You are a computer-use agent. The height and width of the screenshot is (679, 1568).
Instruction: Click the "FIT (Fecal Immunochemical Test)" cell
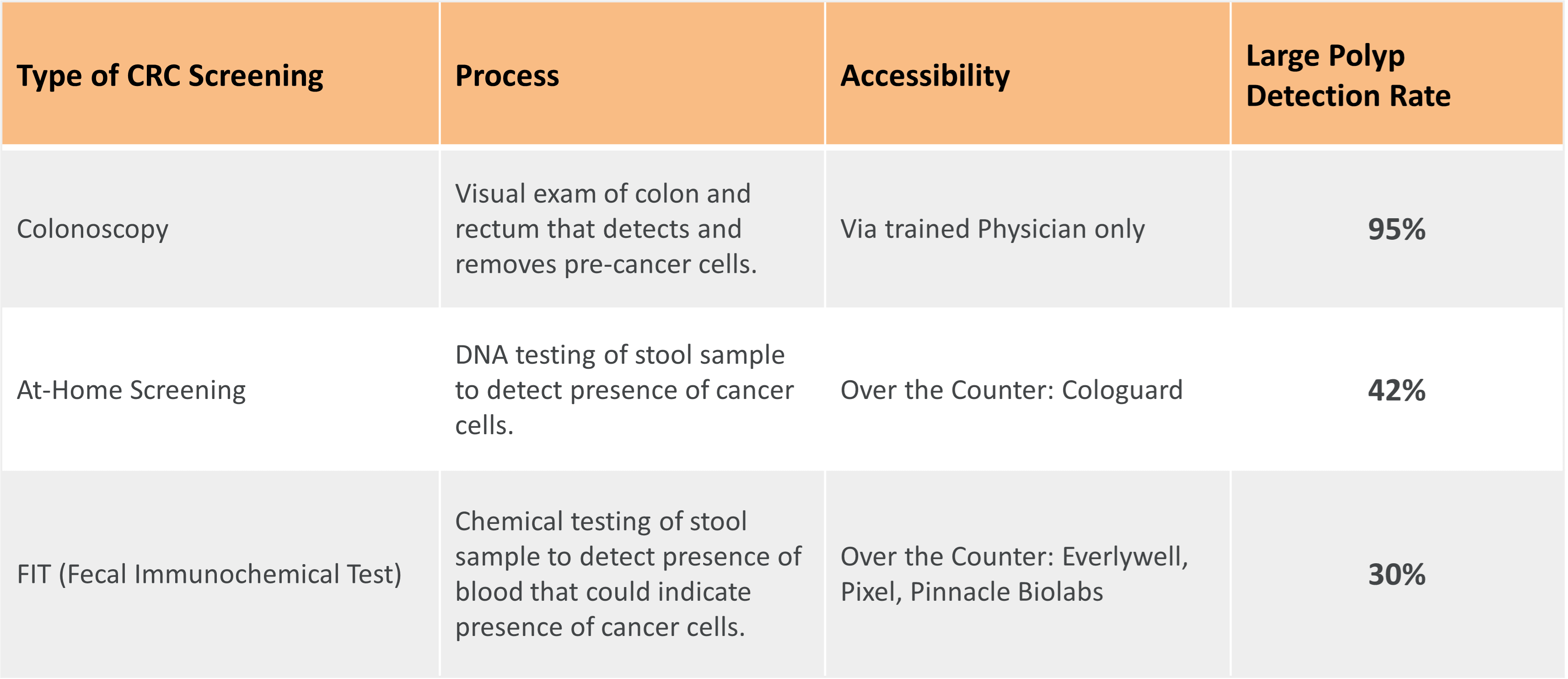[209, 574]
